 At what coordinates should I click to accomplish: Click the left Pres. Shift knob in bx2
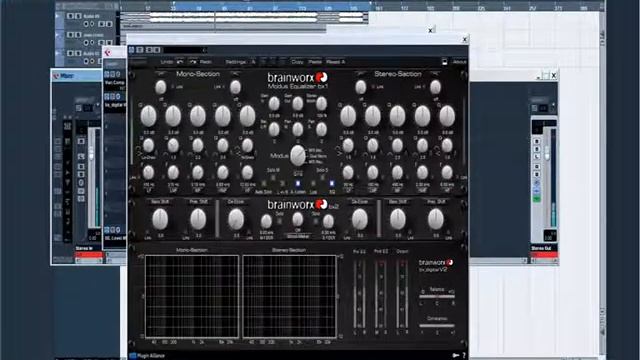coord(198,220)
